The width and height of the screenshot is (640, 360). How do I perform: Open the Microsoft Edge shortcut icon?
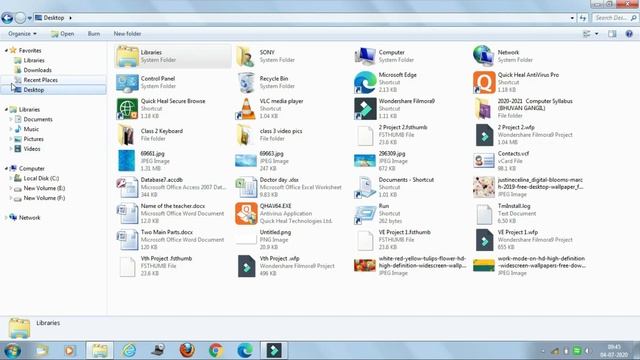click(x=365, y=82)
